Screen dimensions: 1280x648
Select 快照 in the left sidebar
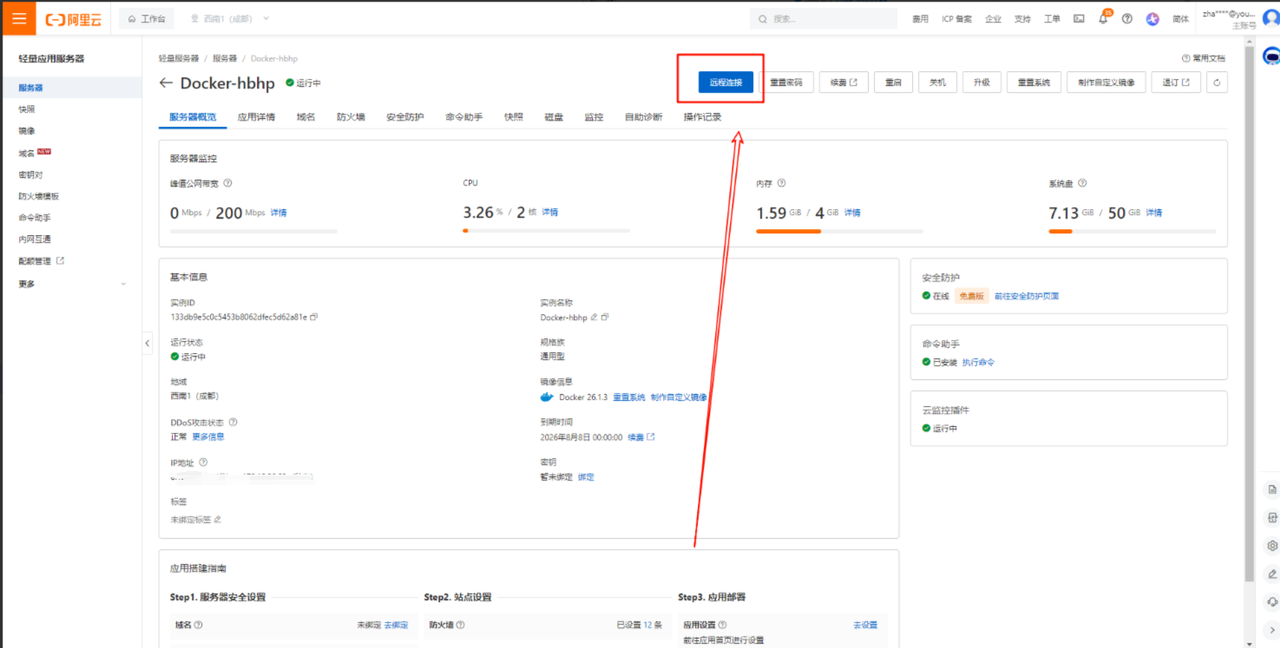(27, 109)
